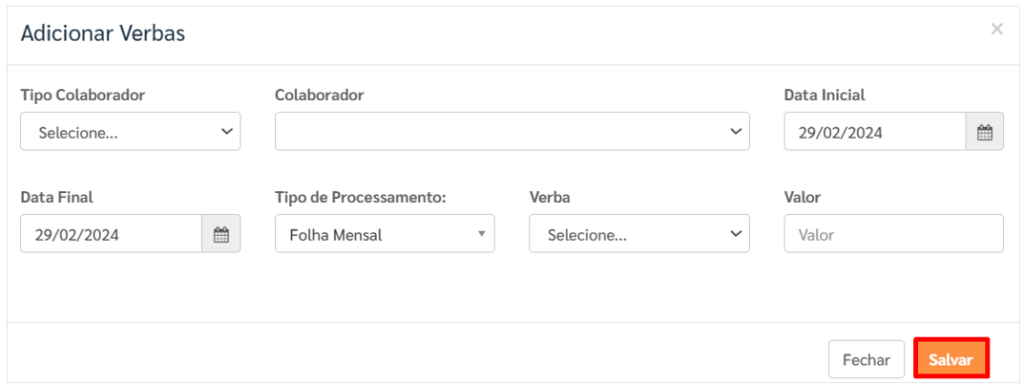This screenshot has height=385, width=1024.
Task: Click the Tipo de Processamento label
Action: [360, 197]
